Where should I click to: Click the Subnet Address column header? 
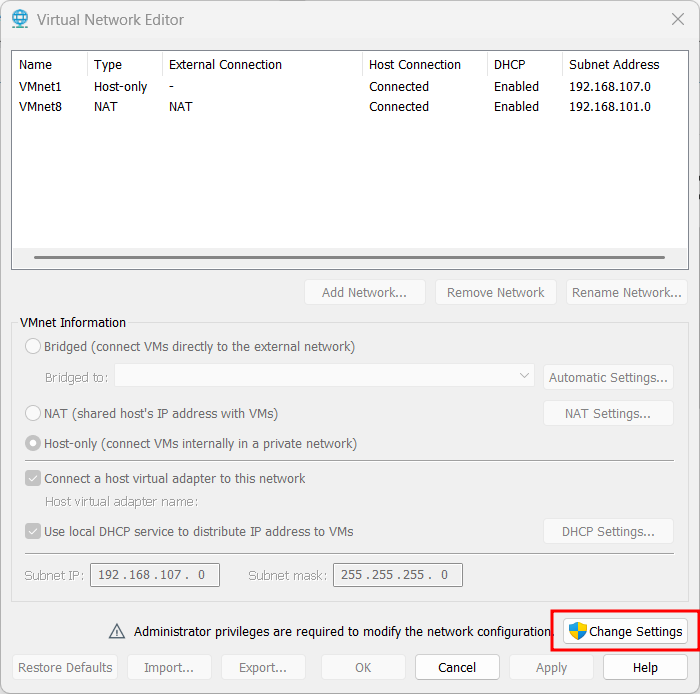[x=625, y=65]
